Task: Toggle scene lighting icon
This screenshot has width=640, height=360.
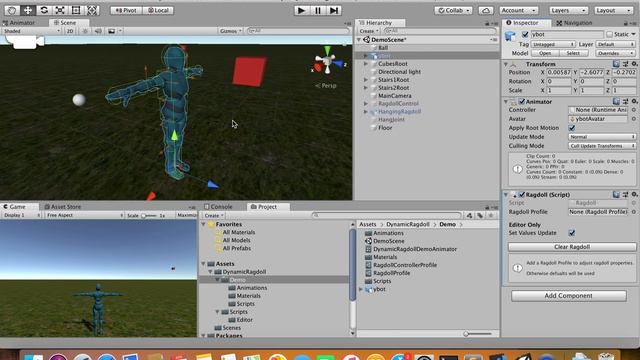Action: coord(85,31)
